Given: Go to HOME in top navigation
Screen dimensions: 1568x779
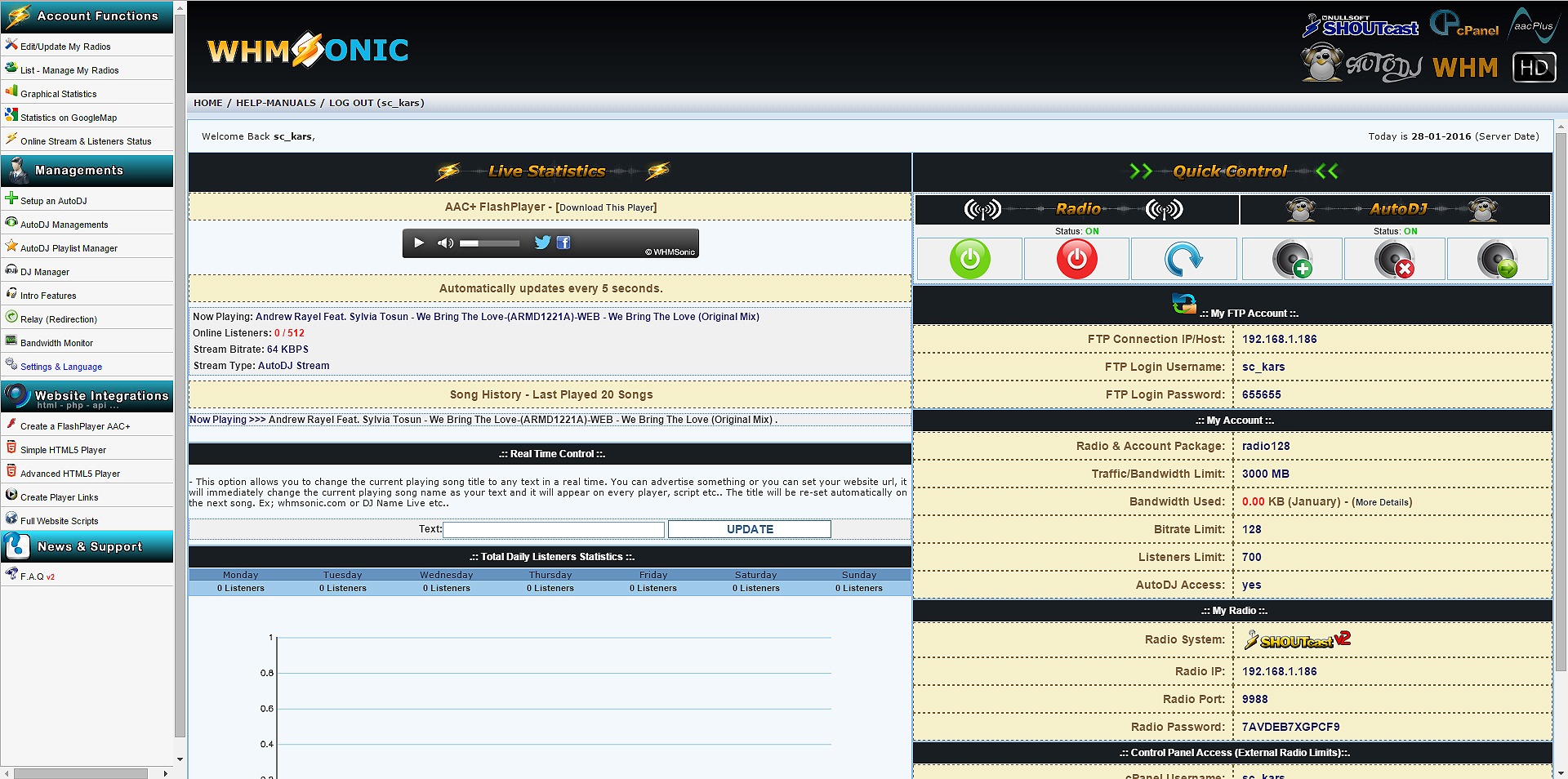Looking at the screenshot, I should [207, 103].
